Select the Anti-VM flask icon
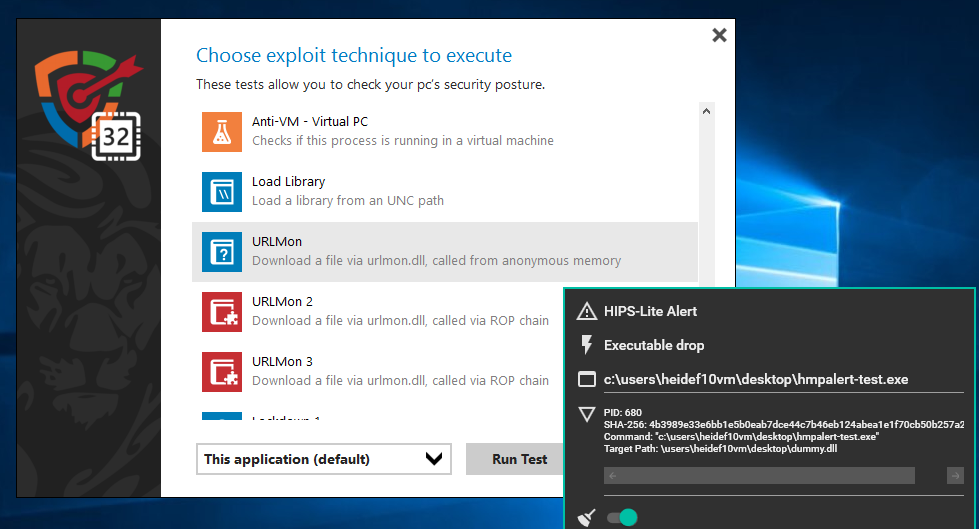 [222, 132]
